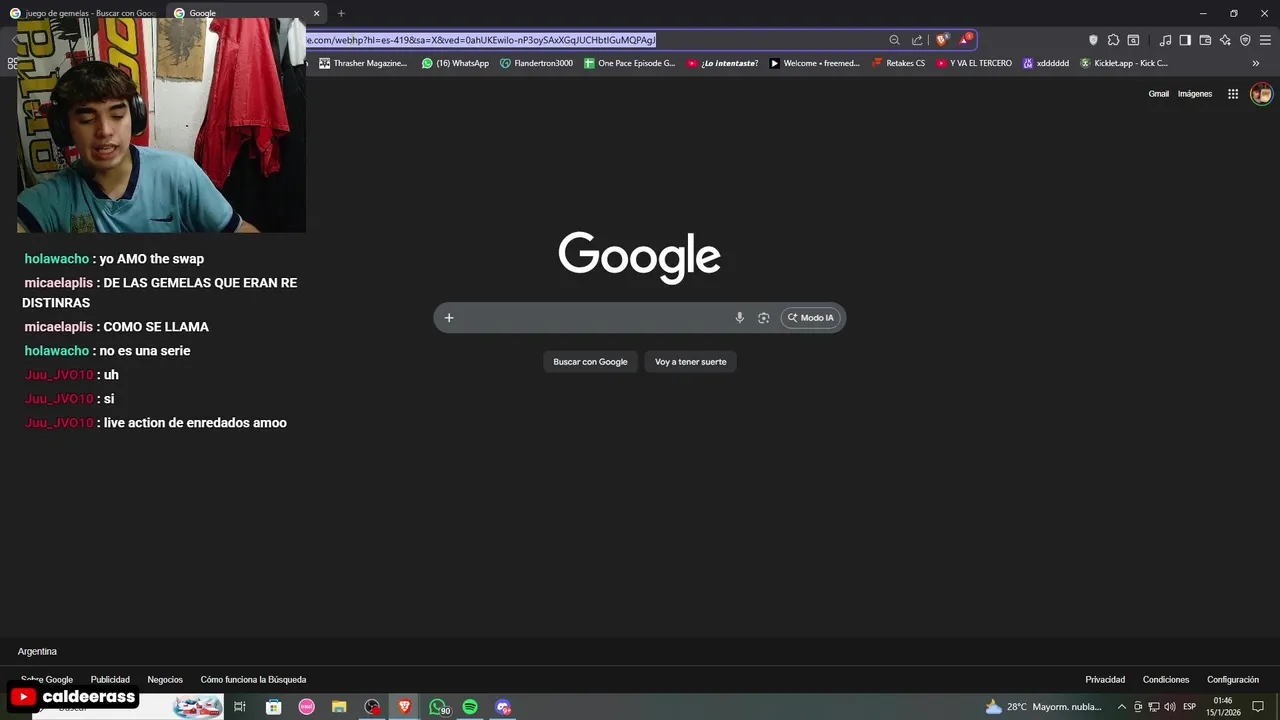Open the notification center icon
The image size is (1280, 720).
(1258, 707)
